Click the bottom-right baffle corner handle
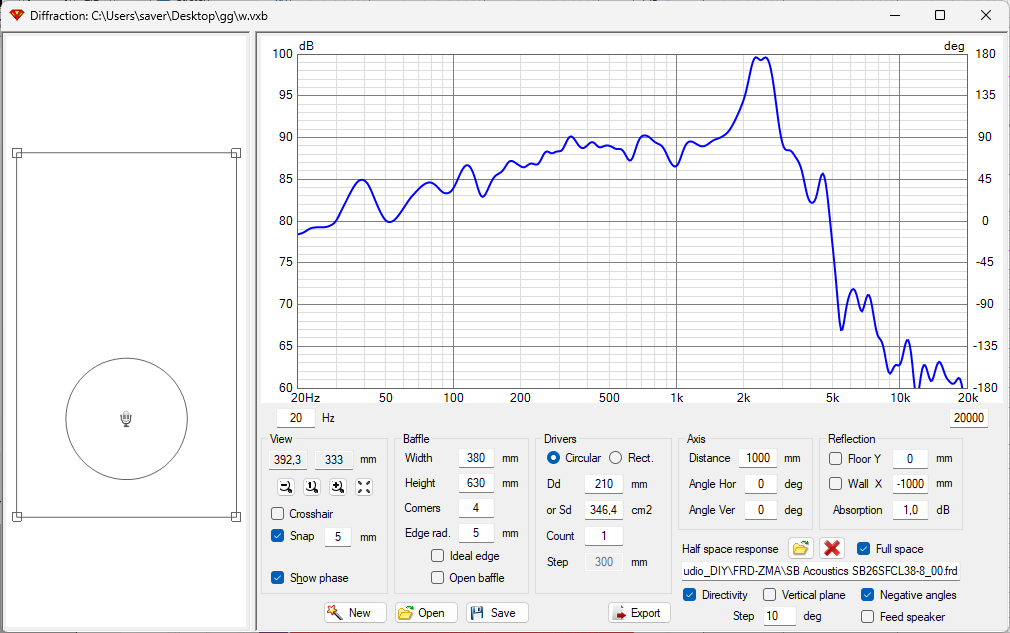 point(236,516)
